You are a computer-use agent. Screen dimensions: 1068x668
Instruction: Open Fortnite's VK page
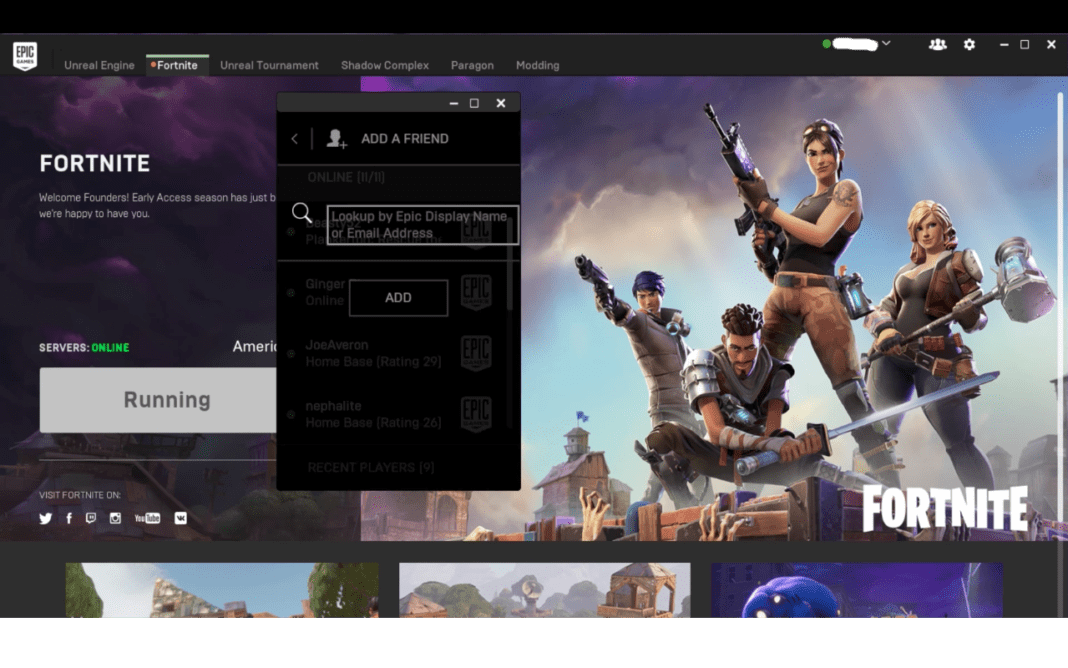point(180,518)
